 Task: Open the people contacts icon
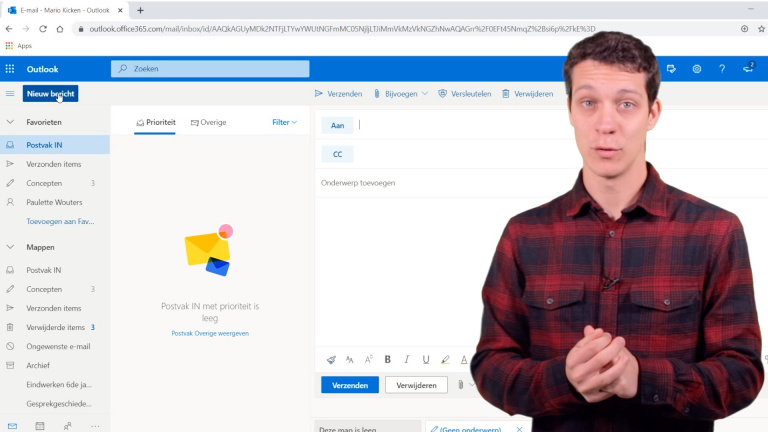pyautogui.click(x=67, y=425)
